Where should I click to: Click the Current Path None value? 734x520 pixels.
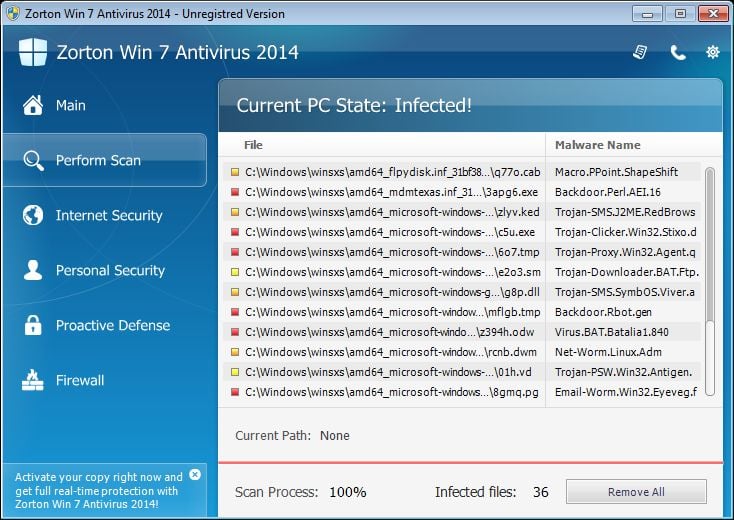335,436
